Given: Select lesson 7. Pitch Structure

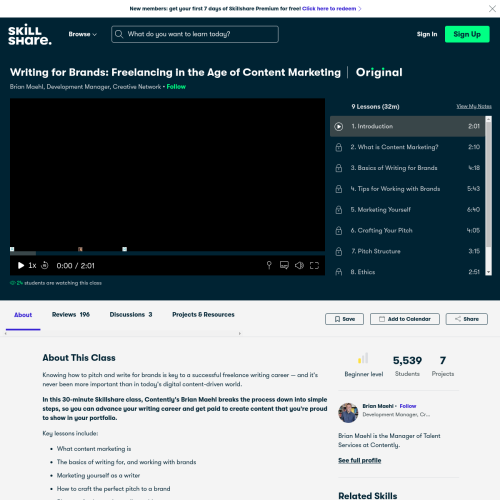Looking at the screenshot, I should (407, 251).
